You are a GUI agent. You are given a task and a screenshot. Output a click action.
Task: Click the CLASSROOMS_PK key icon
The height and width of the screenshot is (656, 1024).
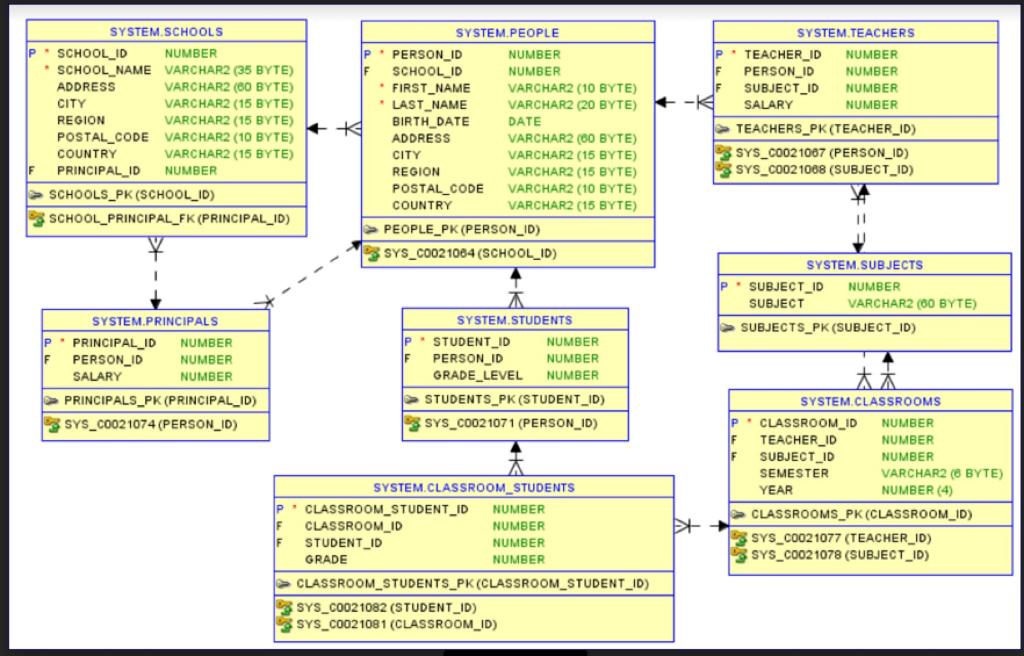(x=739, y=514)
